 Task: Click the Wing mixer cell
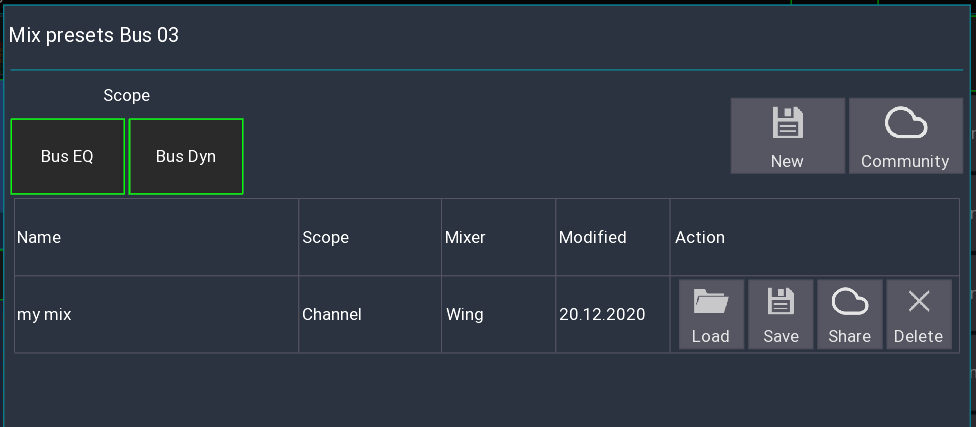(464, 314)
